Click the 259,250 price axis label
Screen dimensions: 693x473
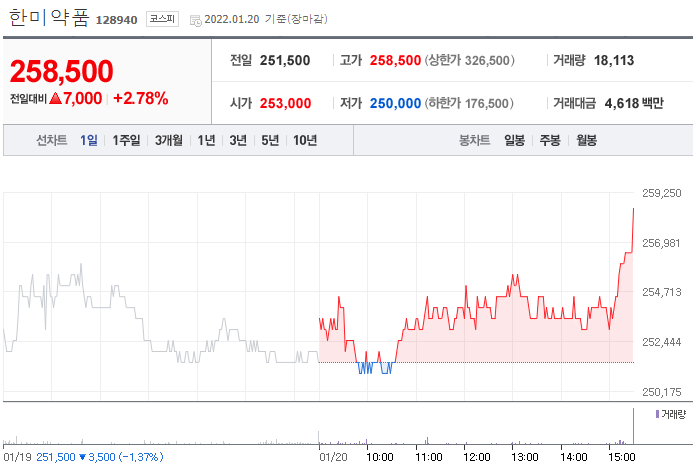click(662, 193)
